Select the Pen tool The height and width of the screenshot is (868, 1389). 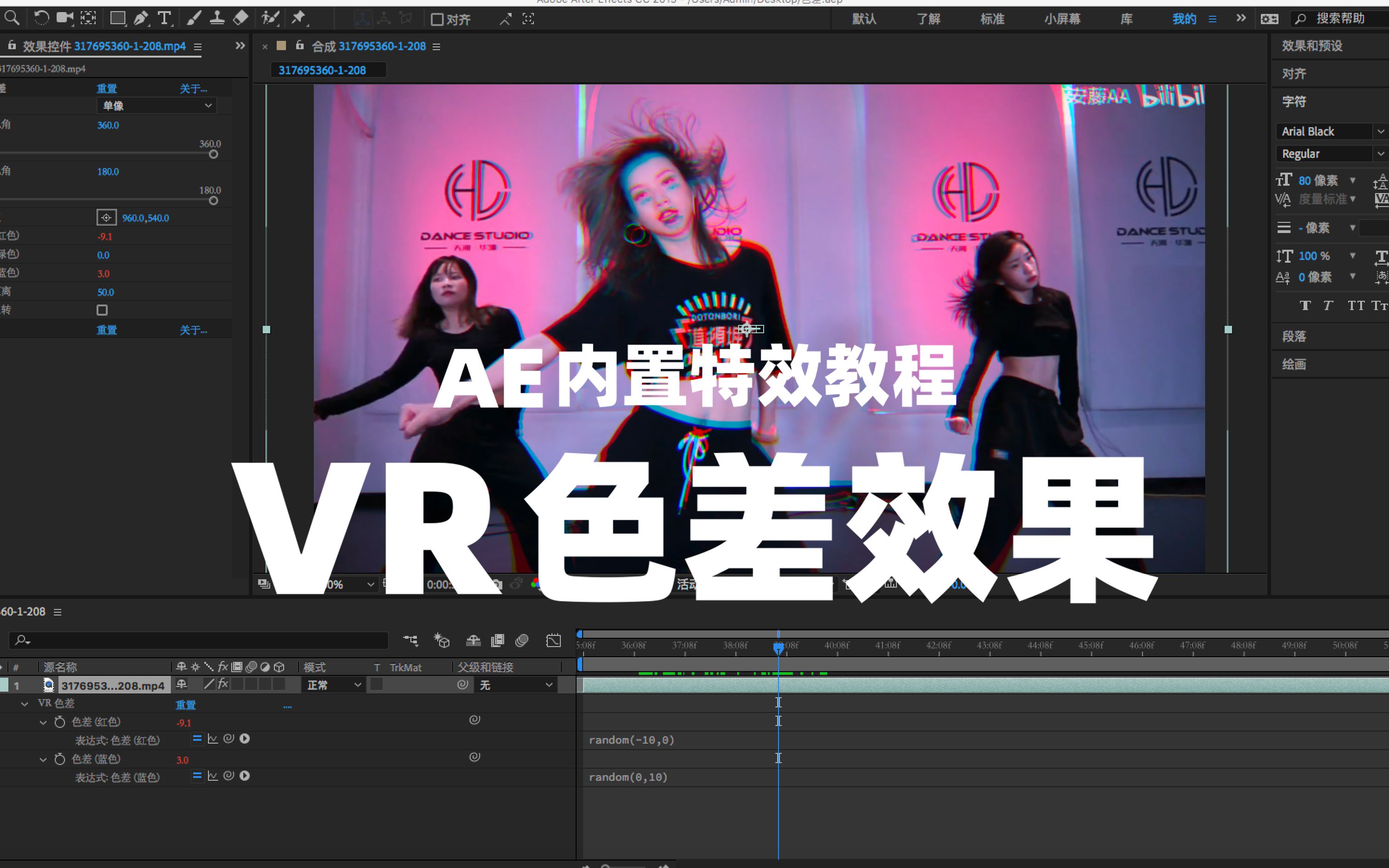coord(141,19)
